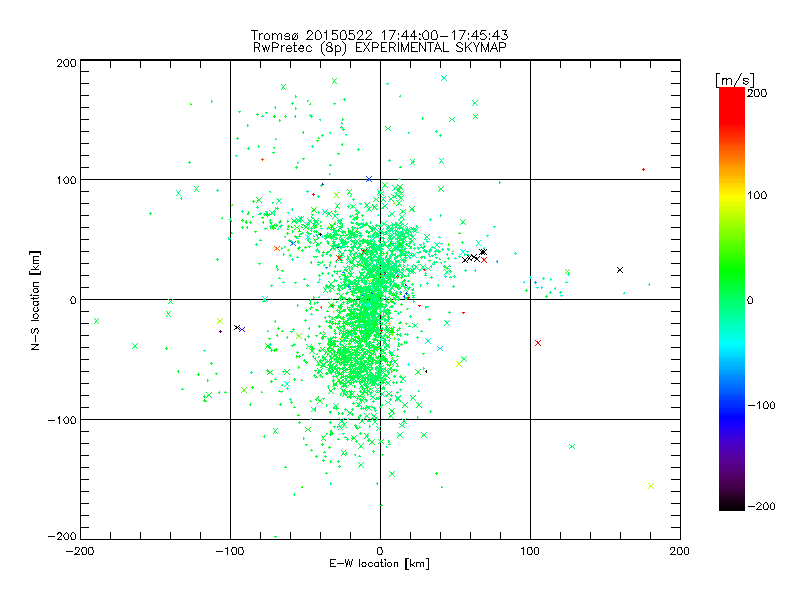Select the blue X marker on the 100 km N-S line
This screenshot has height=600, width=800.
pos(369,179)
